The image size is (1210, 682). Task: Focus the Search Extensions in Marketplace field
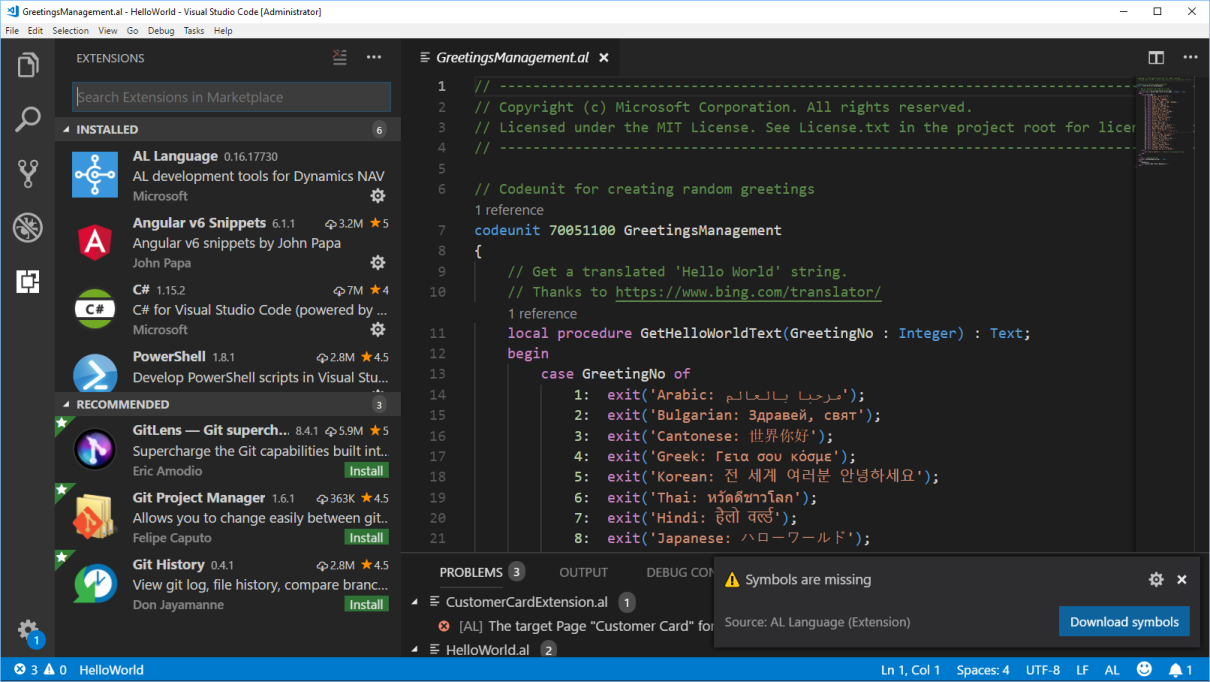point(231,97)
